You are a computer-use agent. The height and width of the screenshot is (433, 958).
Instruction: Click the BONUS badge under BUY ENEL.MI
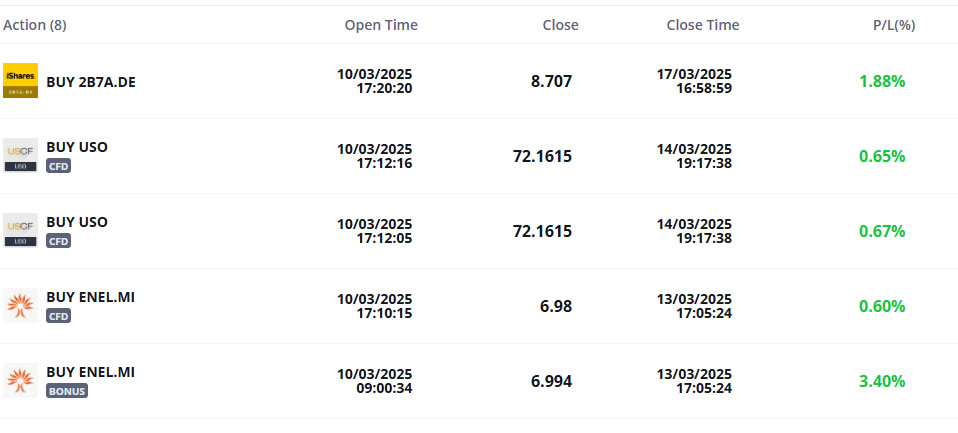click(67, 391)
